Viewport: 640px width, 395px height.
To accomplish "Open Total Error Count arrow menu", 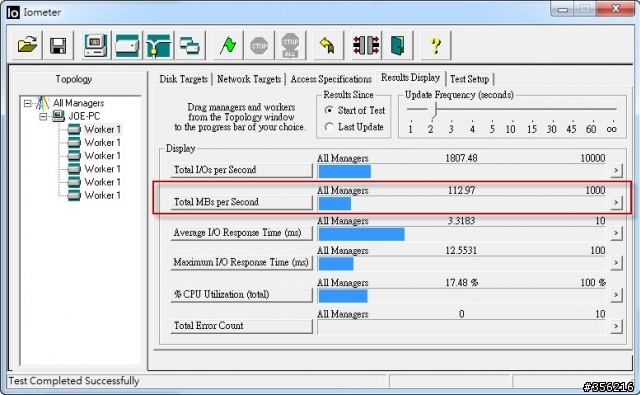I will coord(616,326).
